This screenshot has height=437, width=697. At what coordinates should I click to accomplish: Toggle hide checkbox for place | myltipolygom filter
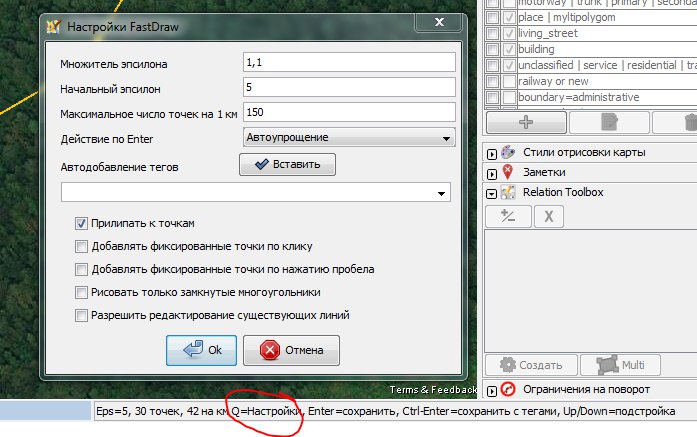(x=509, y=17)
